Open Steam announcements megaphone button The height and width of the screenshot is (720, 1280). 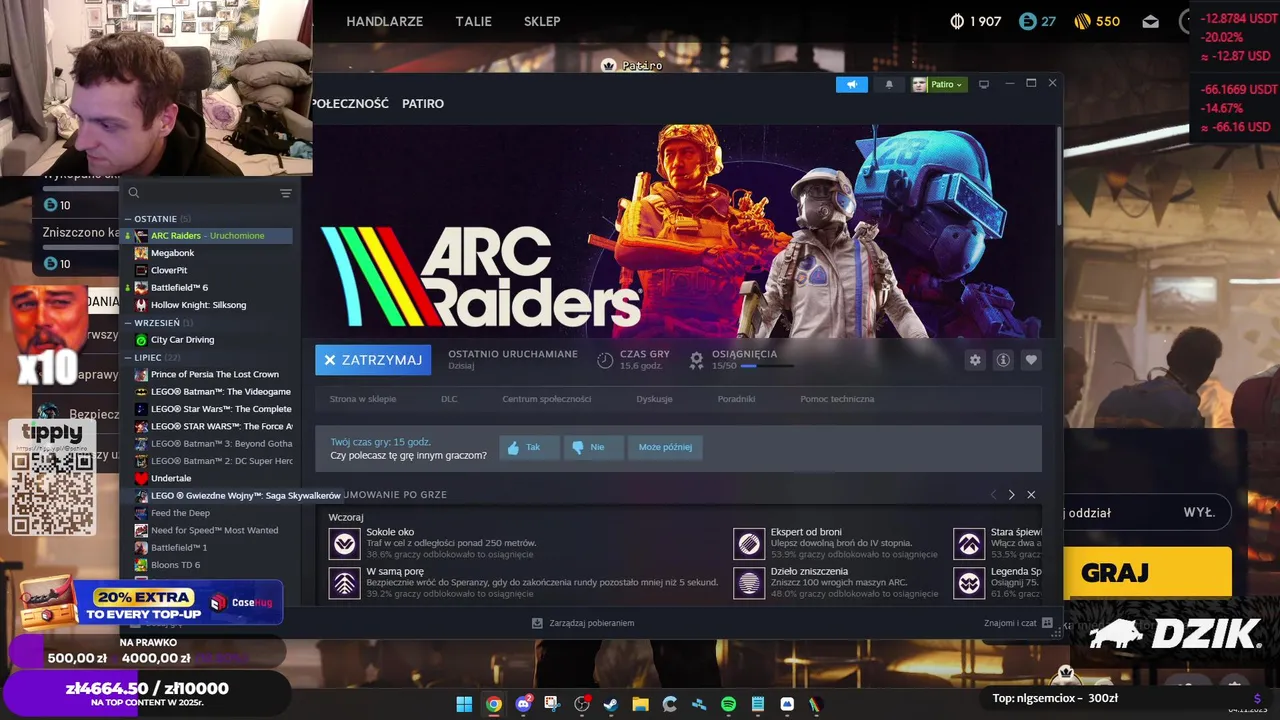pyautogui.click(x=851, y=84)
